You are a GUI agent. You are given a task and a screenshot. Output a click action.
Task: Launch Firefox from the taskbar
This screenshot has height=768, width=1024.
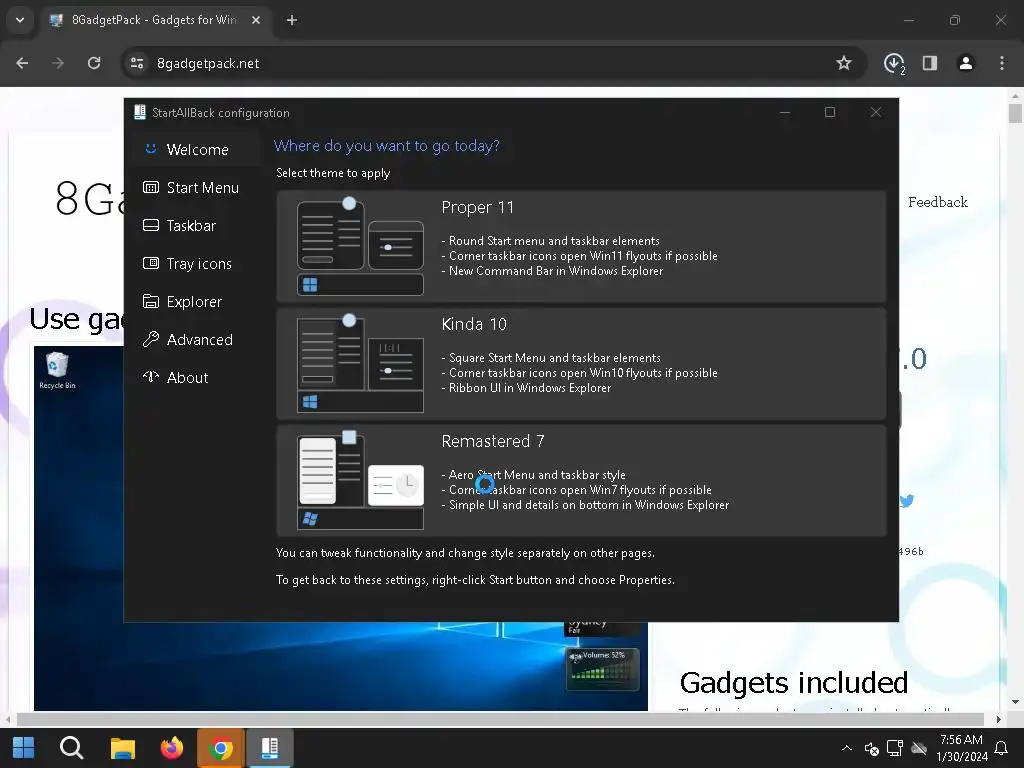(x=172, y=748)
